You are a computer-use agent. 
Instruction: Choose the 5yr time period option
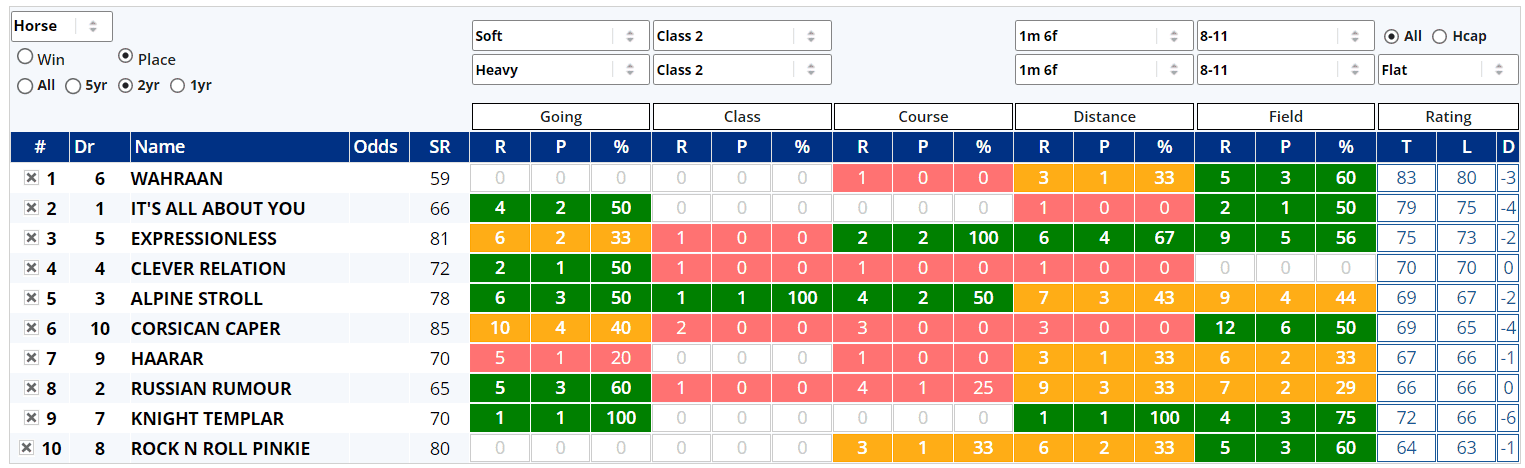[73, 86]
